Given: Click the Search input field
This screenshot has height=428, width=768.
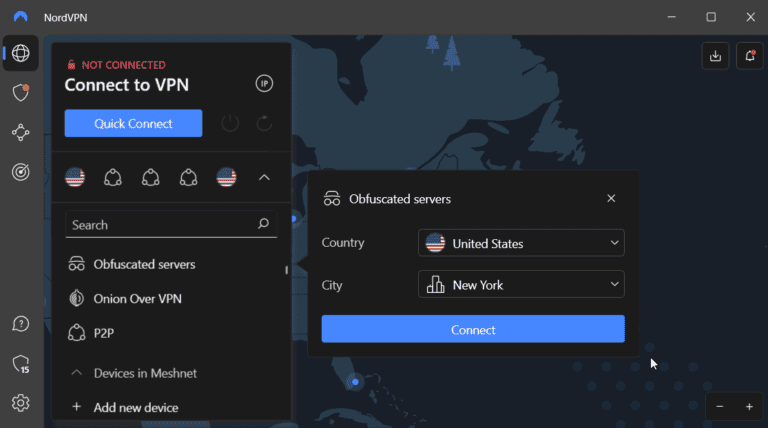Looking at the screenshot, I should point(160,225).
